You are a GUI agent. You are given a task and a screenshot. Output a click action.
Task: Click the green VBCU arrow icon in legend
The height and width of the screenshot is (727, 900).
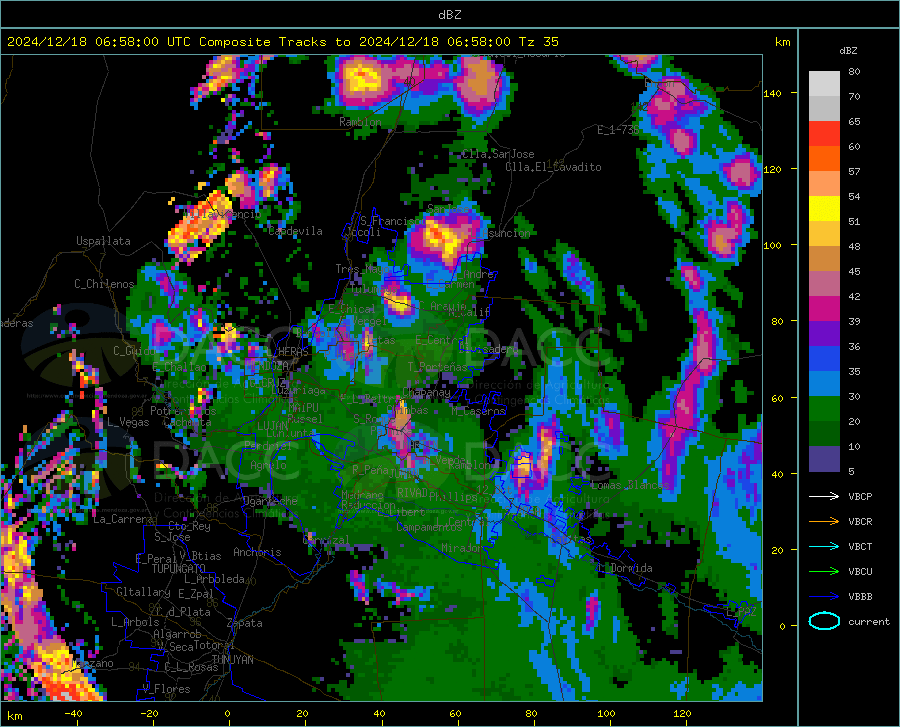824,572
